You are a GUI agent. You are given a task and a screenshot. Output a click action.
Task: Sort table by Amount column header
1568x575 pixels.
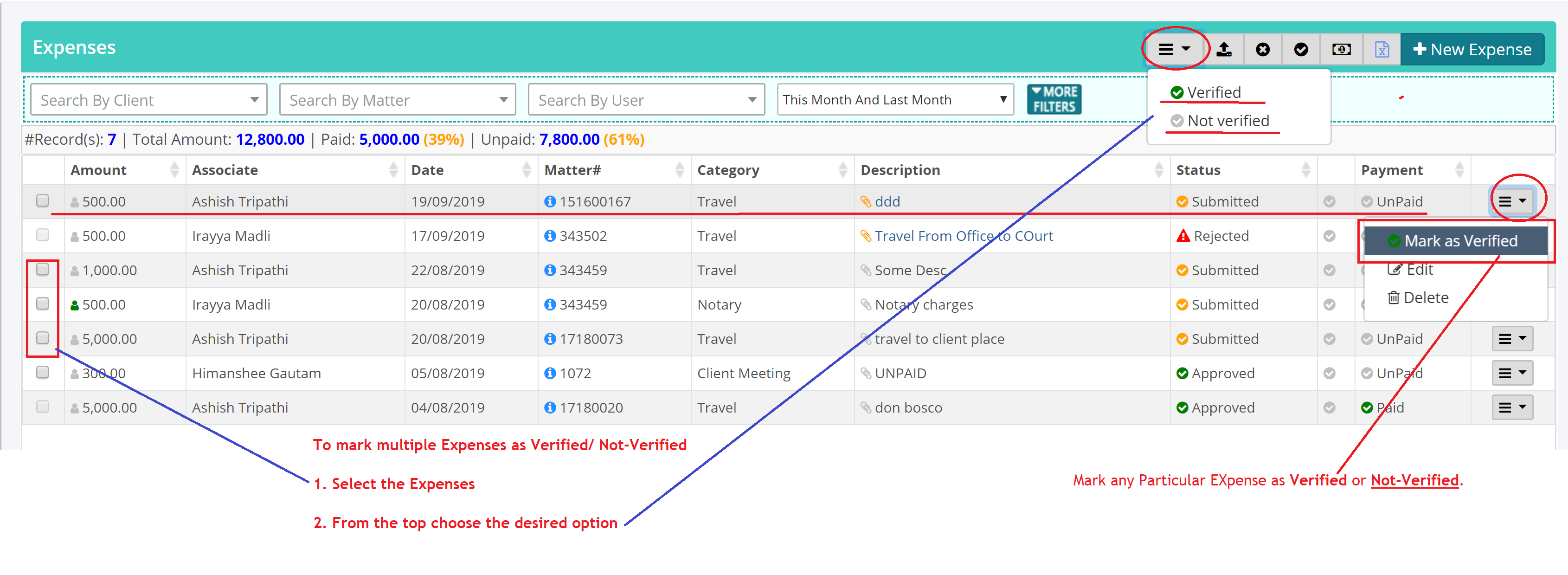click(x=99, y=171)
